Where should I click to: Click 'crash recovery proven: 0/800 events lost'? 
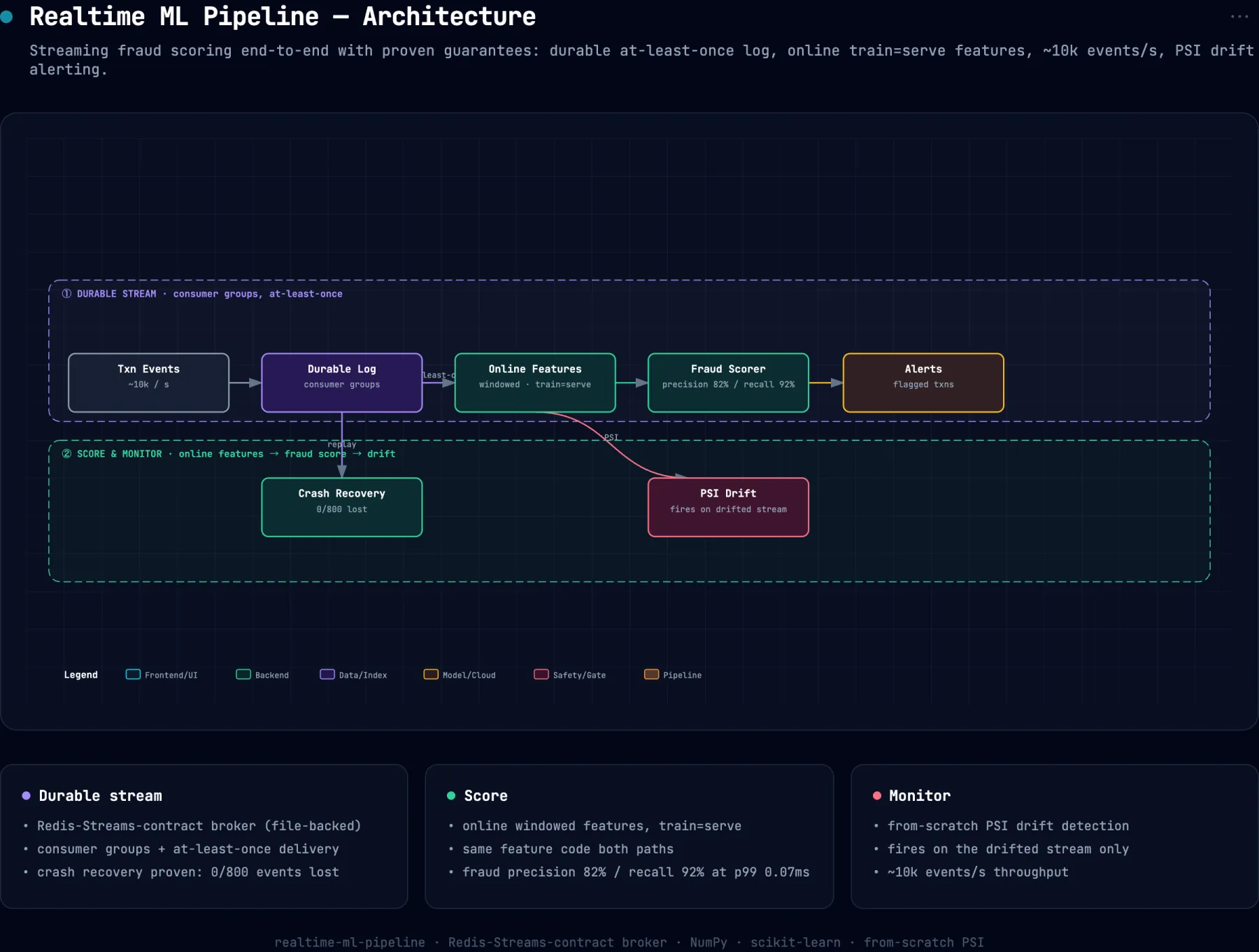(x=188, y=872)
